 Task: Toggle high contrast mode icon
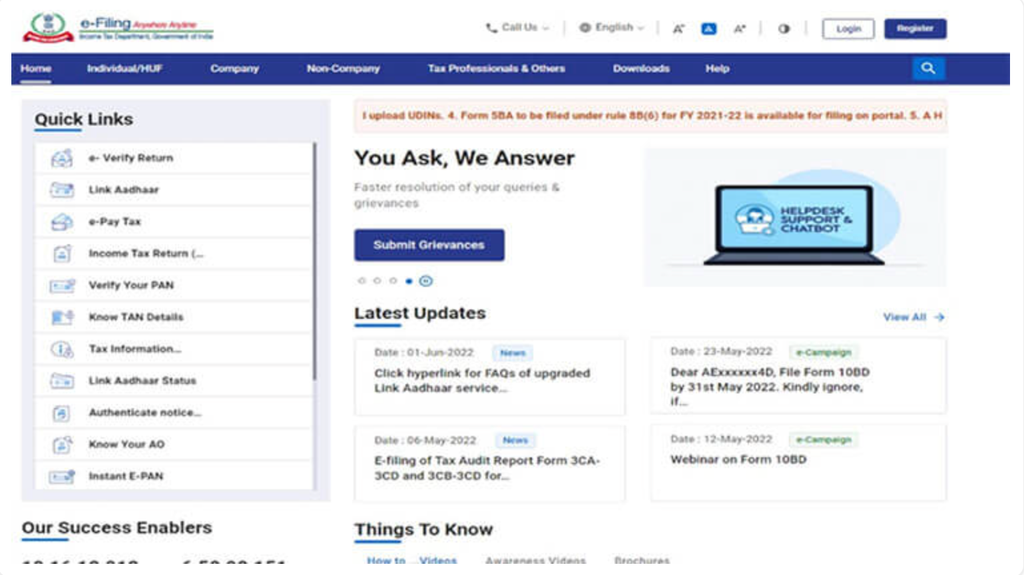(x=784, y=29)
